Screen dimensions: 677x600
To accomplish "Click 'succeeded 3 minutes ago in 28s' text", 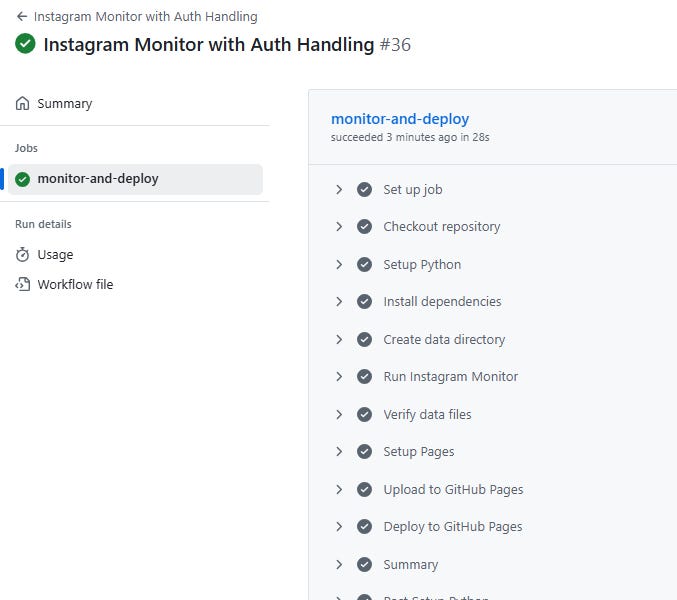I will pyautogui.click(x=410, y=137).
